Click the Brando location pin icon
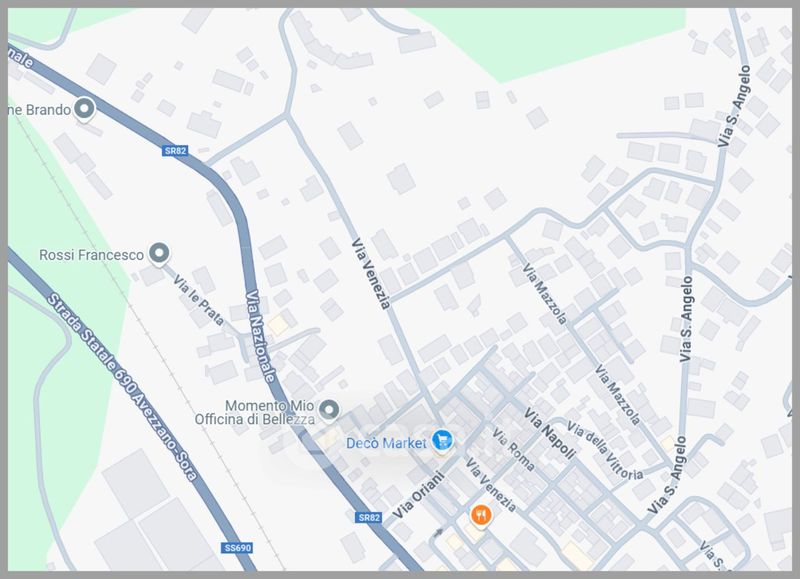Viewport: 800px width, 579px height. tap(84, 109)
